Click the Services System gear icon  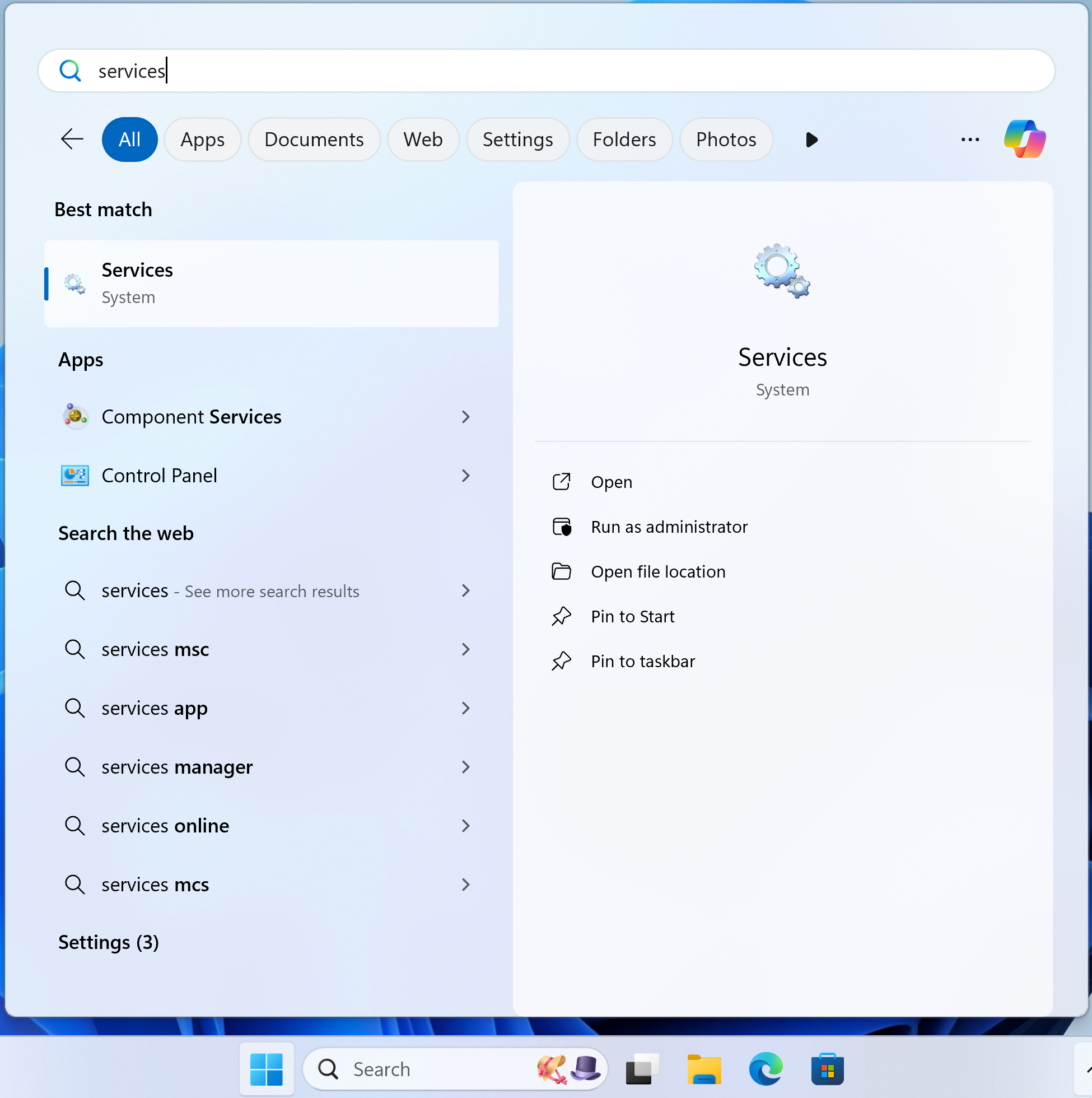pos(782,270)
